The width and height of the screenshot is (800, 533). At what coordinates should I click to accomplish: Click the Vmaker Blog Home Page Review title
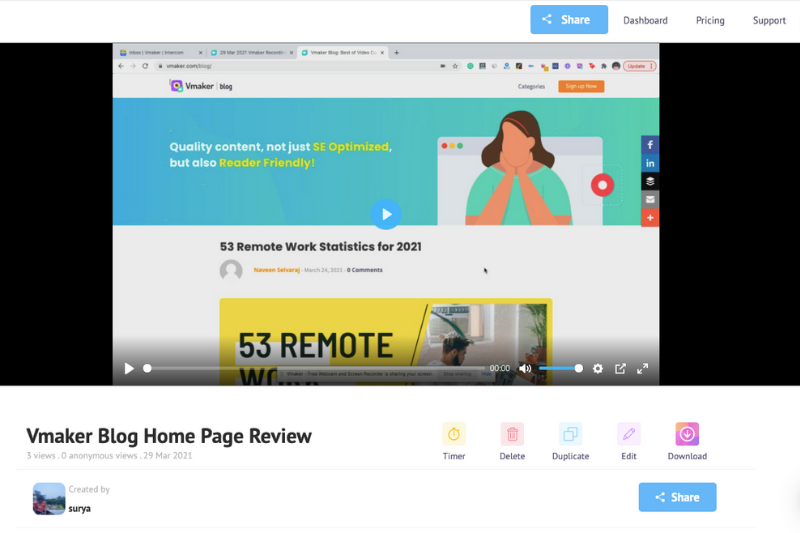169,436
